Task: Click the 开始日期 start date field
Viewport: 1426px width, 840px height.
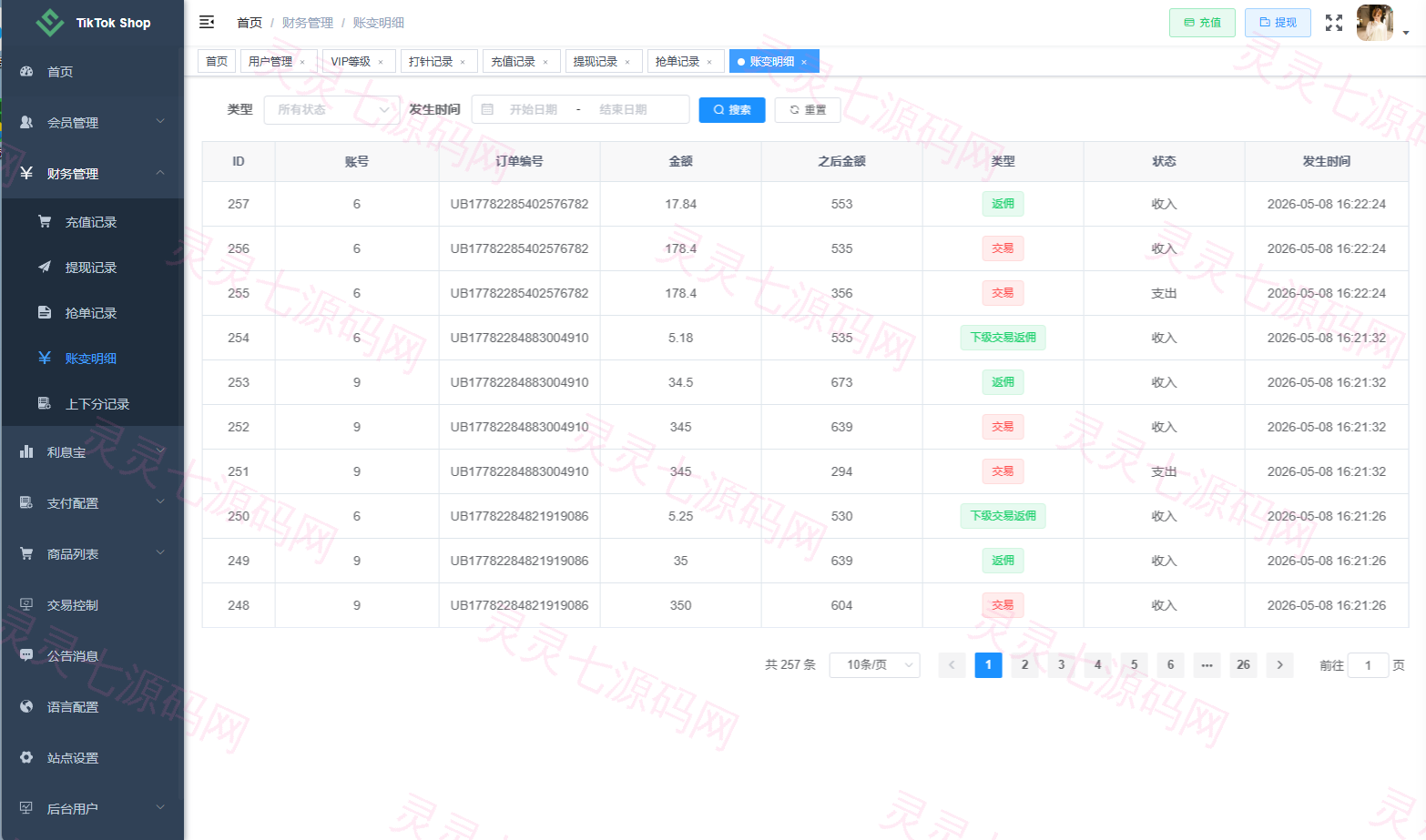Action: click(x=534, y=110)
